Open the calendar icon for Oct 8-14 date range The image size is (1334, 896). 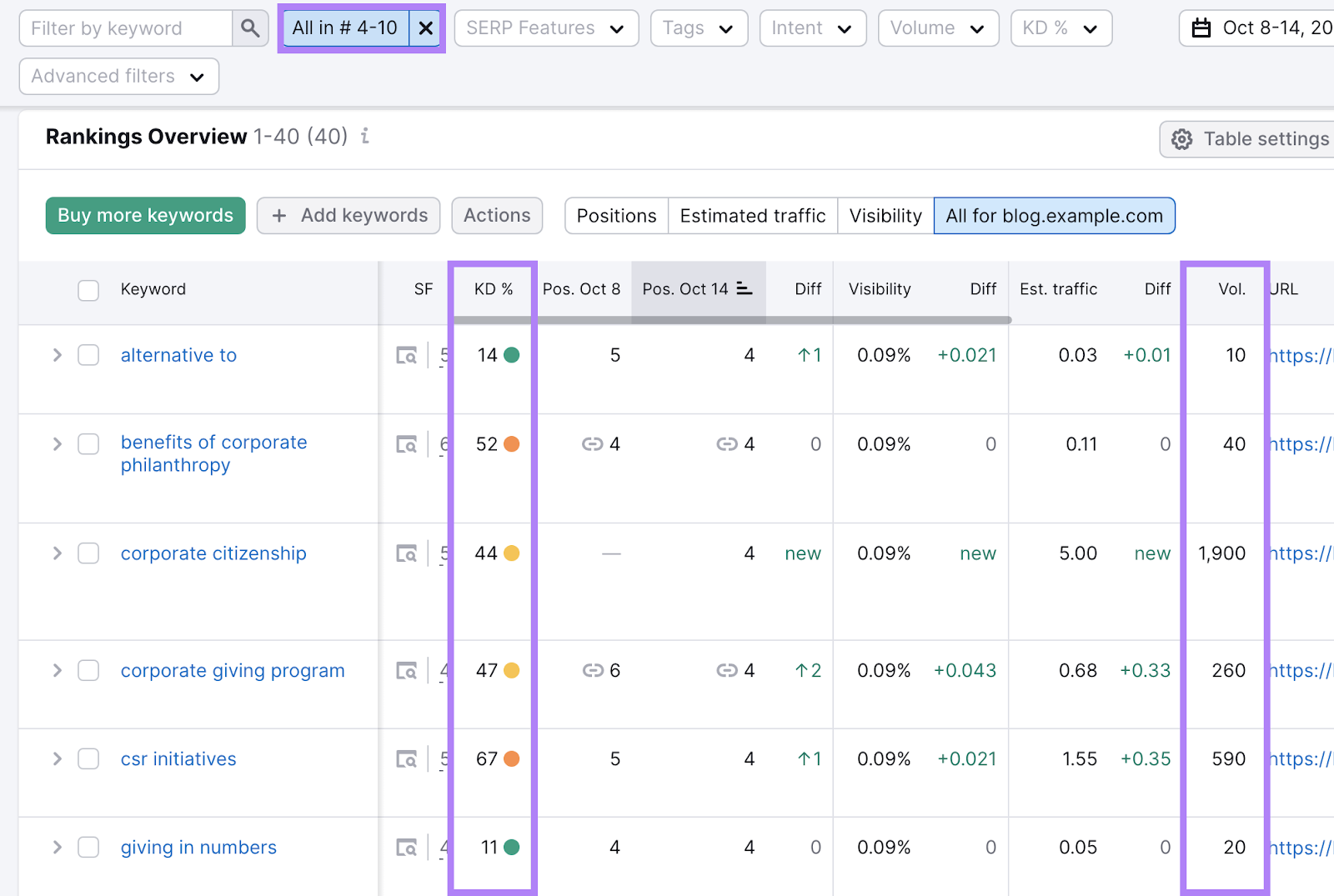pos(1201,28)
